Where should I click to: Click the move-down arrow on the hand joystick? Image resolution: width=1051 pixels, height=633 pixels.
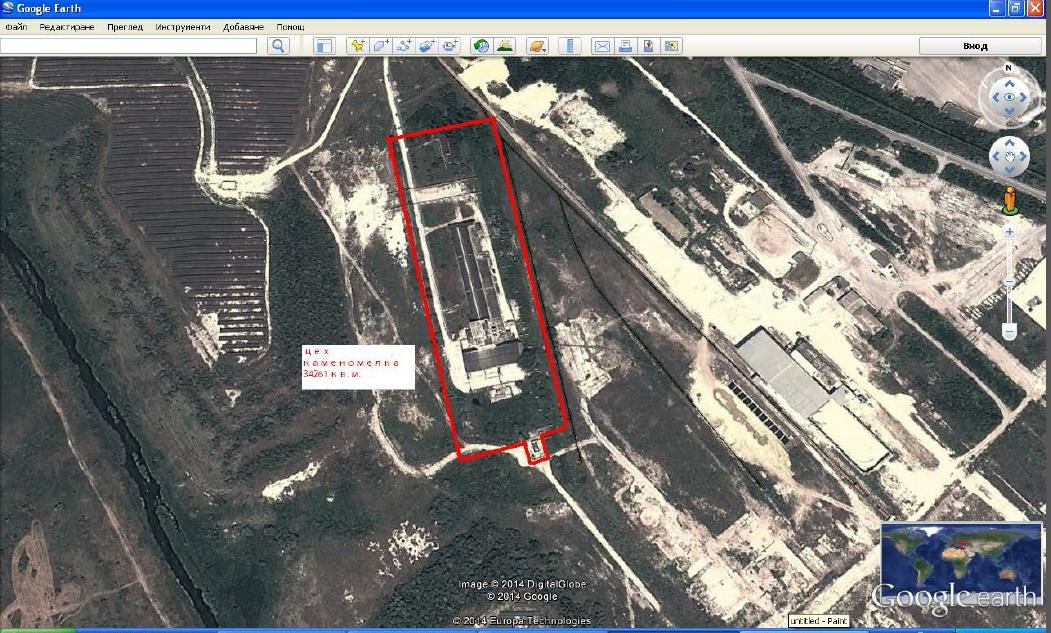pyautogui.click(x=1009, y=170)
